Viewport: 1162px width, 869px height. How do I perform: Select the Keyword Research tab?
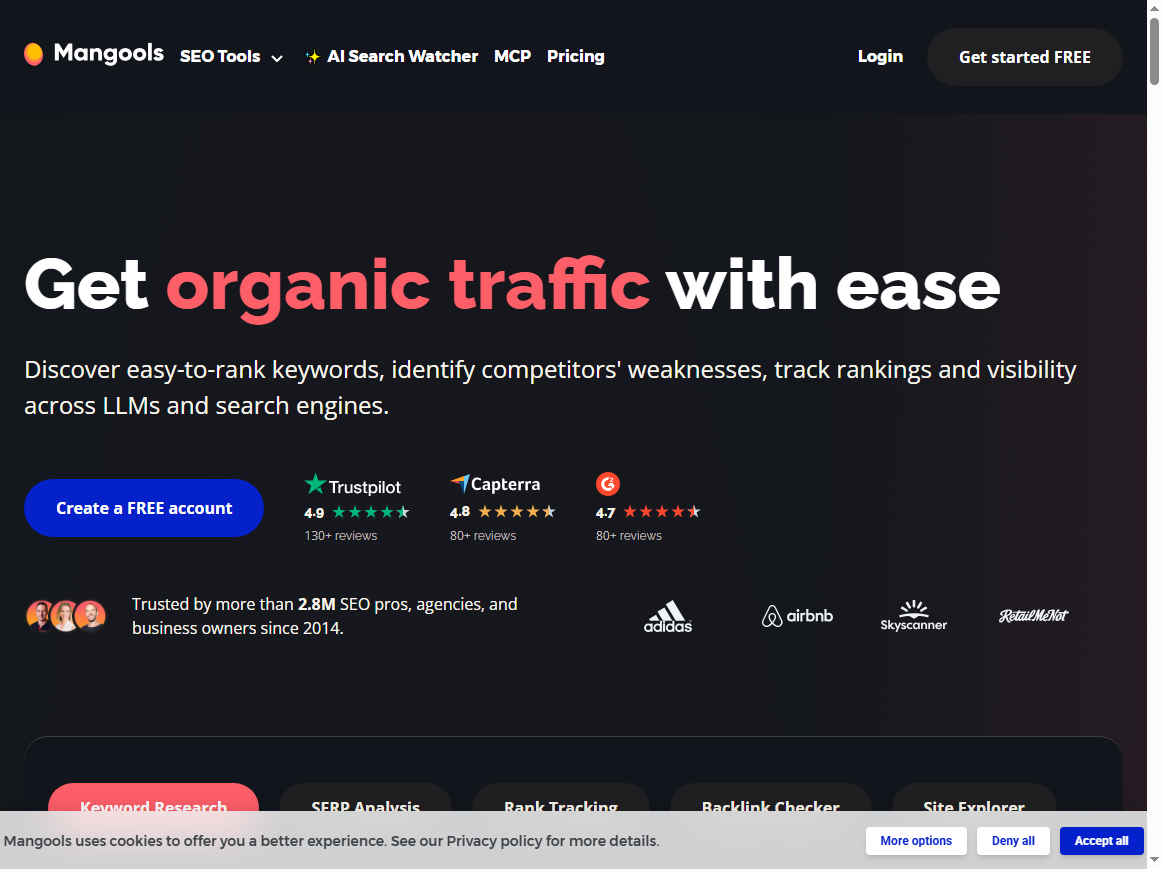pyautogui.click(x=153, y=797)
